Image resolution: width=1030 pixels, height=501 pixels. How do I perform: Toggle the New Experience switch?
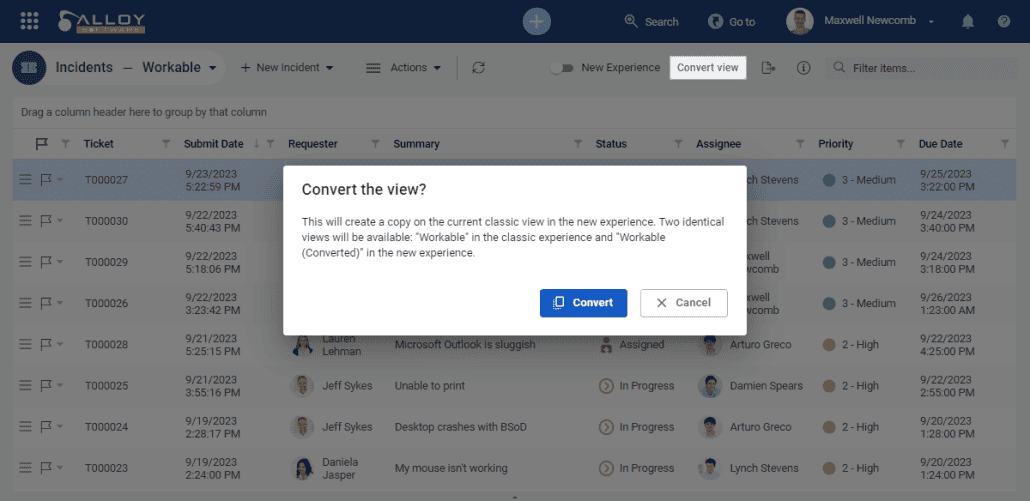tap(565, 68)
